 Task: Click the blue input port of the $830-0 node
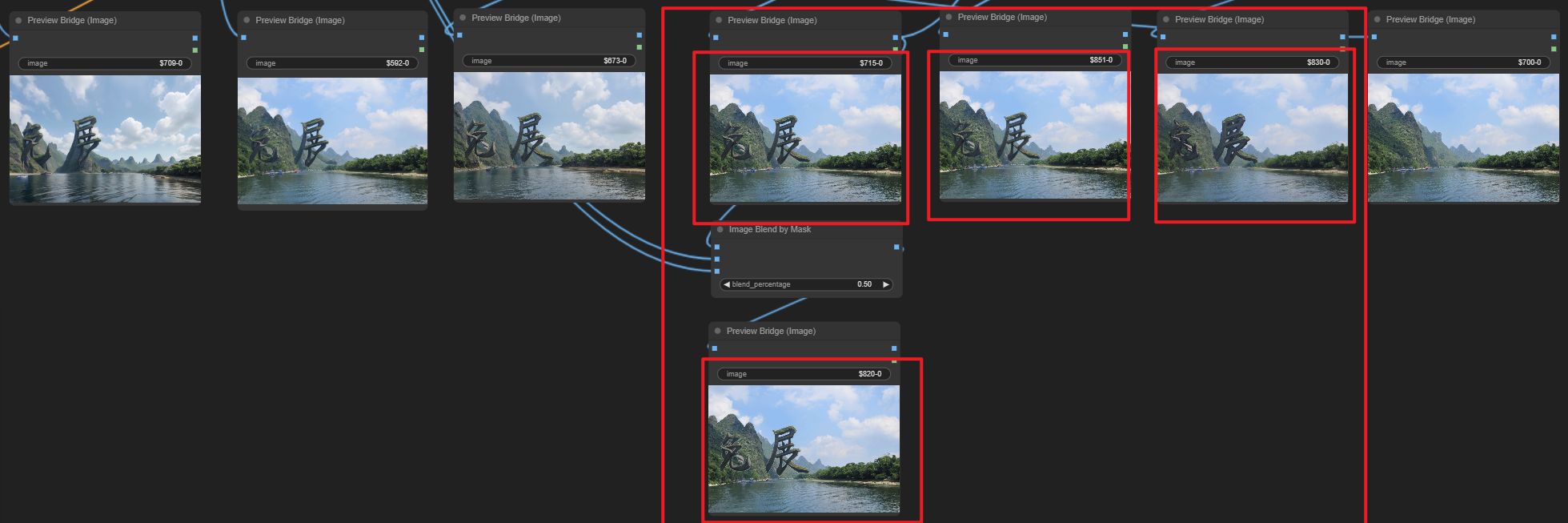[1163, 37]
